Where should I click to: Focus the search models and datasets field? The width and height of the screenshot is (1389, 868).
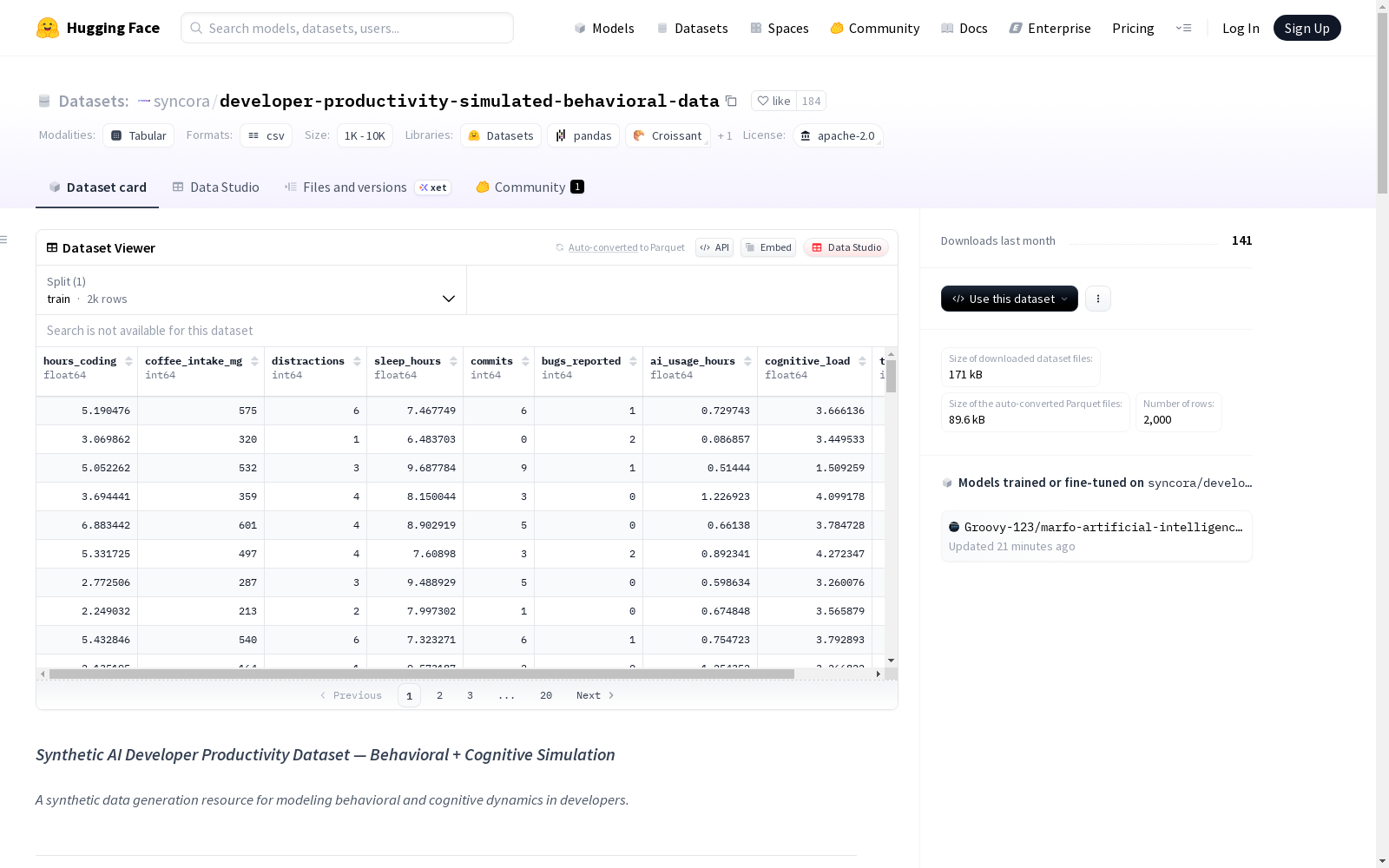coord(347,28)
